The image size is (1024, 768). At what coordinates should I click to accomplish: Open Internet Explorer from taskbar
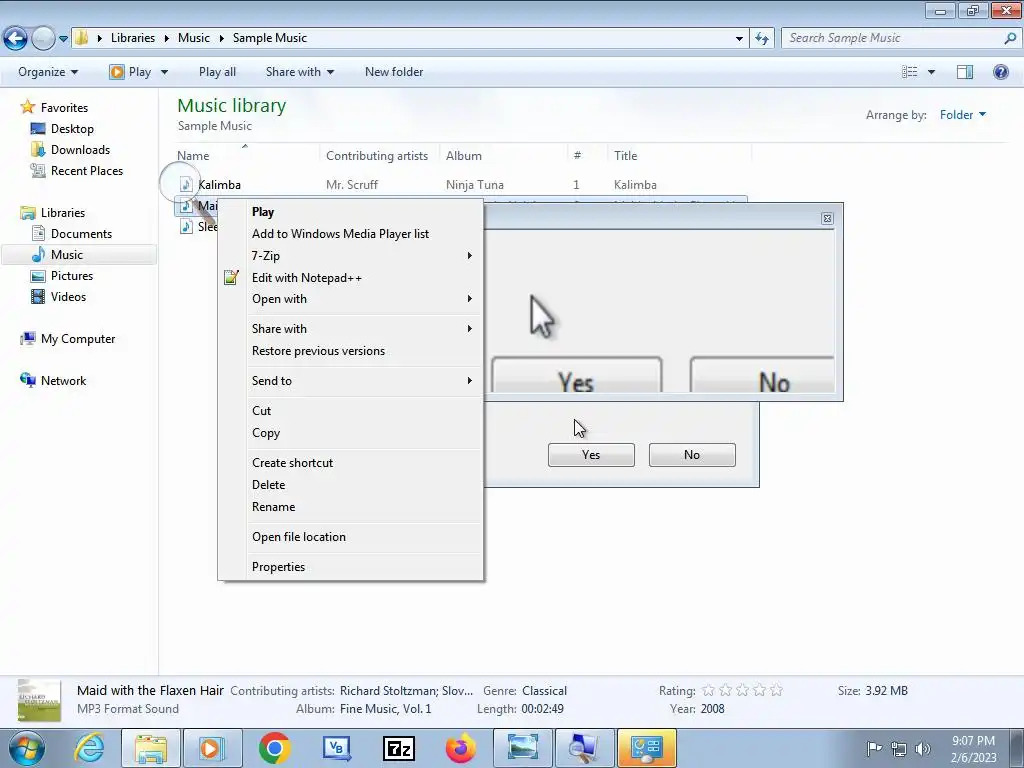click(x=89, y=748)
